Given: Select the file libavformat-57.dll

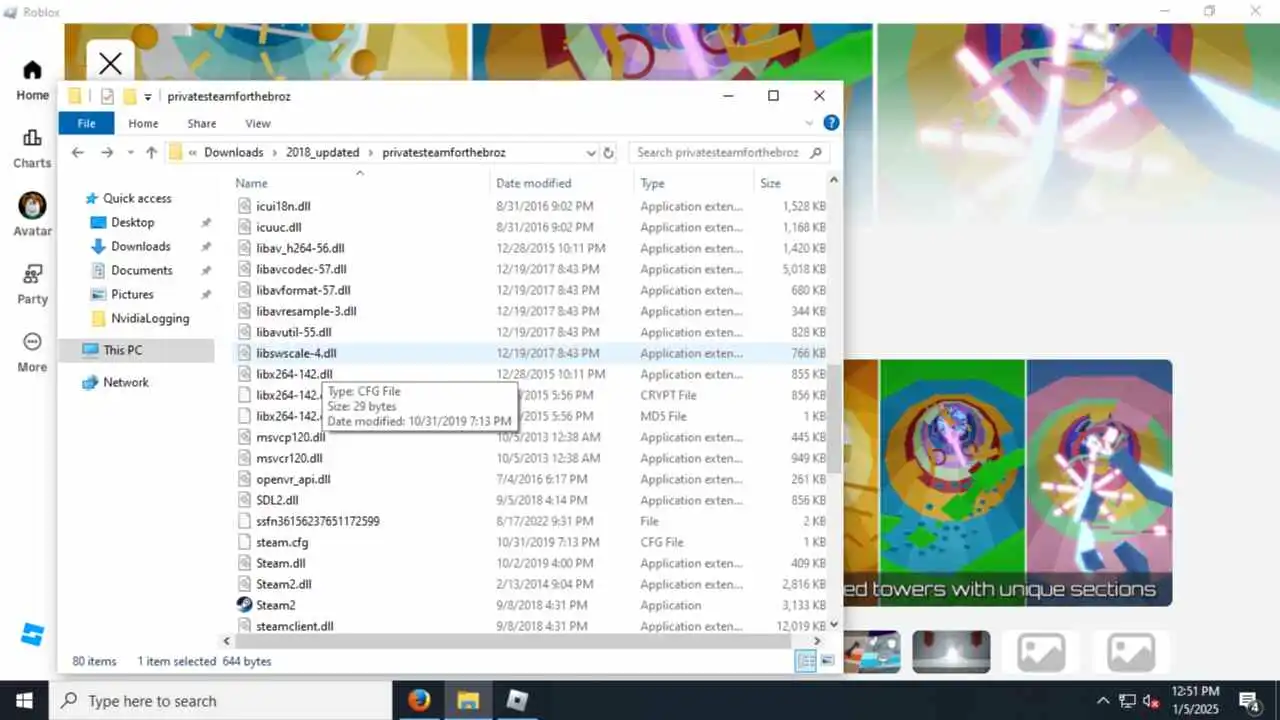Looking at the screenshot, I should (x=303, y=290).
